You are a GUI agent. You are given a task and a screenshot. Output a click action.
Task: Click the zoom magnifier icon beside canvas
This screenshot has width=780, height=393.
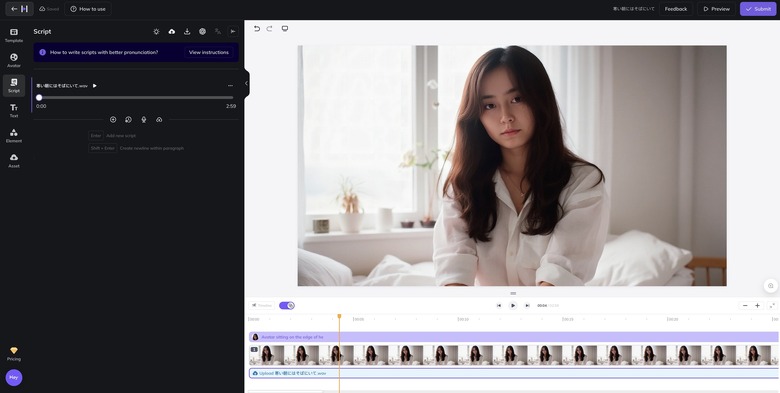point(771,286)
